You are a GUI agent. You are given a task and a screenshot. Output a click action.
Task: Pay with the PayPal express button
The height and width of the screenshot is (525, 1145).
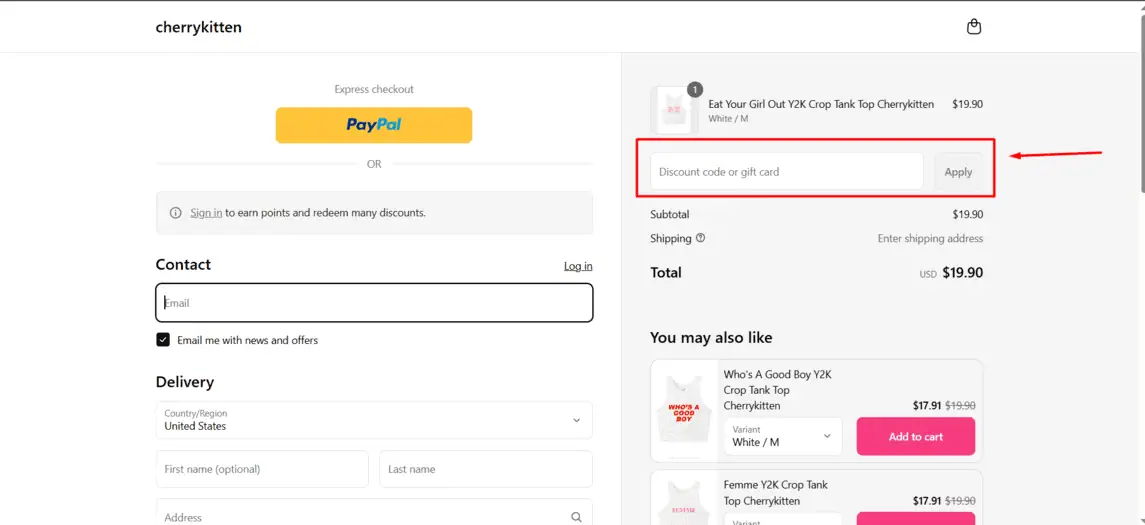[x=374, y=125]
